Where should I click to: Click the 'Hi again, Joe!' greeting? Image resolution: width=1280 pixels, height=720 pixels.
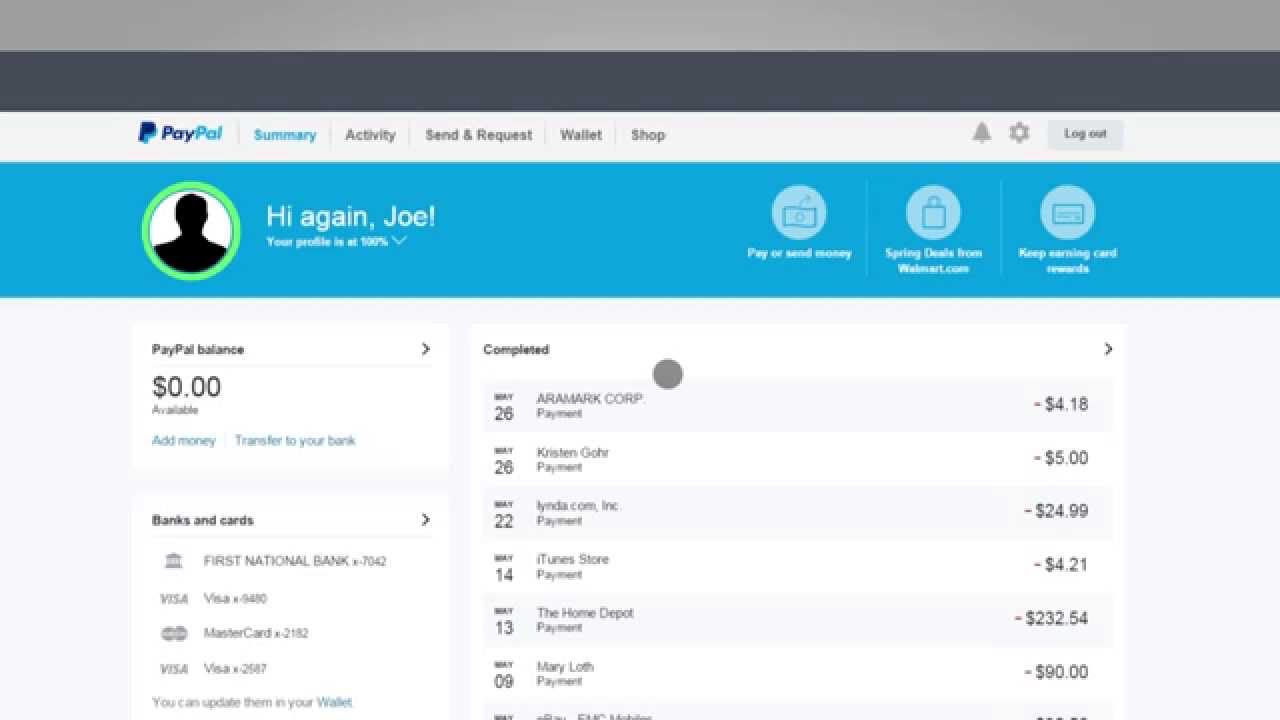point(351,217)
